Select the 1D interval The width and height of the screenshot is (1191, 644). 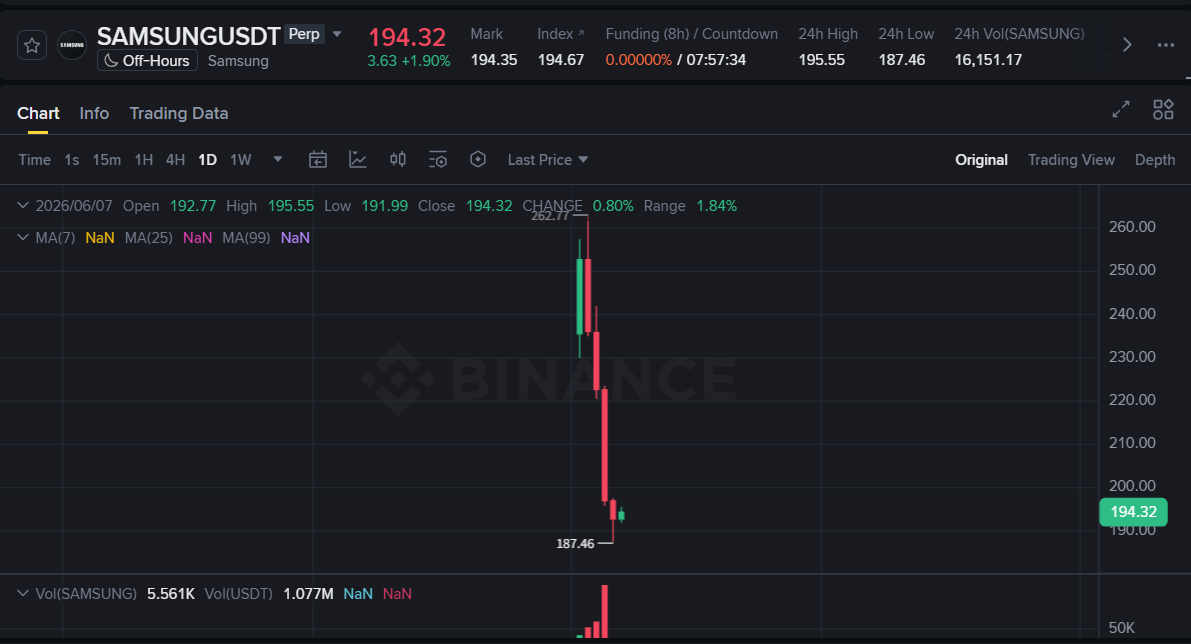coord(207,159)
